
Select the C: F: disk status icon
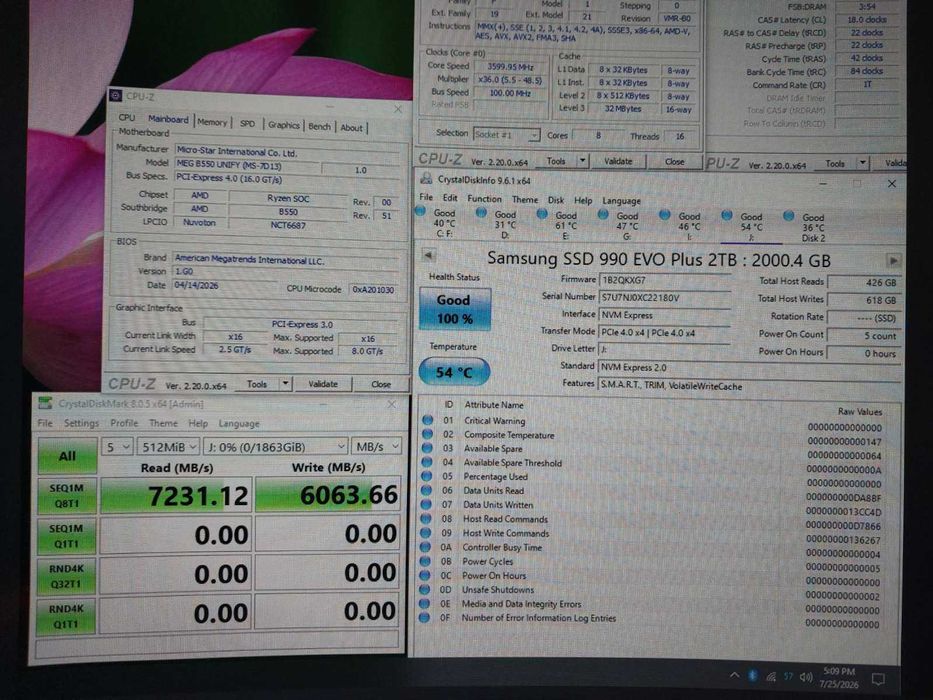[x=420, y=211]
